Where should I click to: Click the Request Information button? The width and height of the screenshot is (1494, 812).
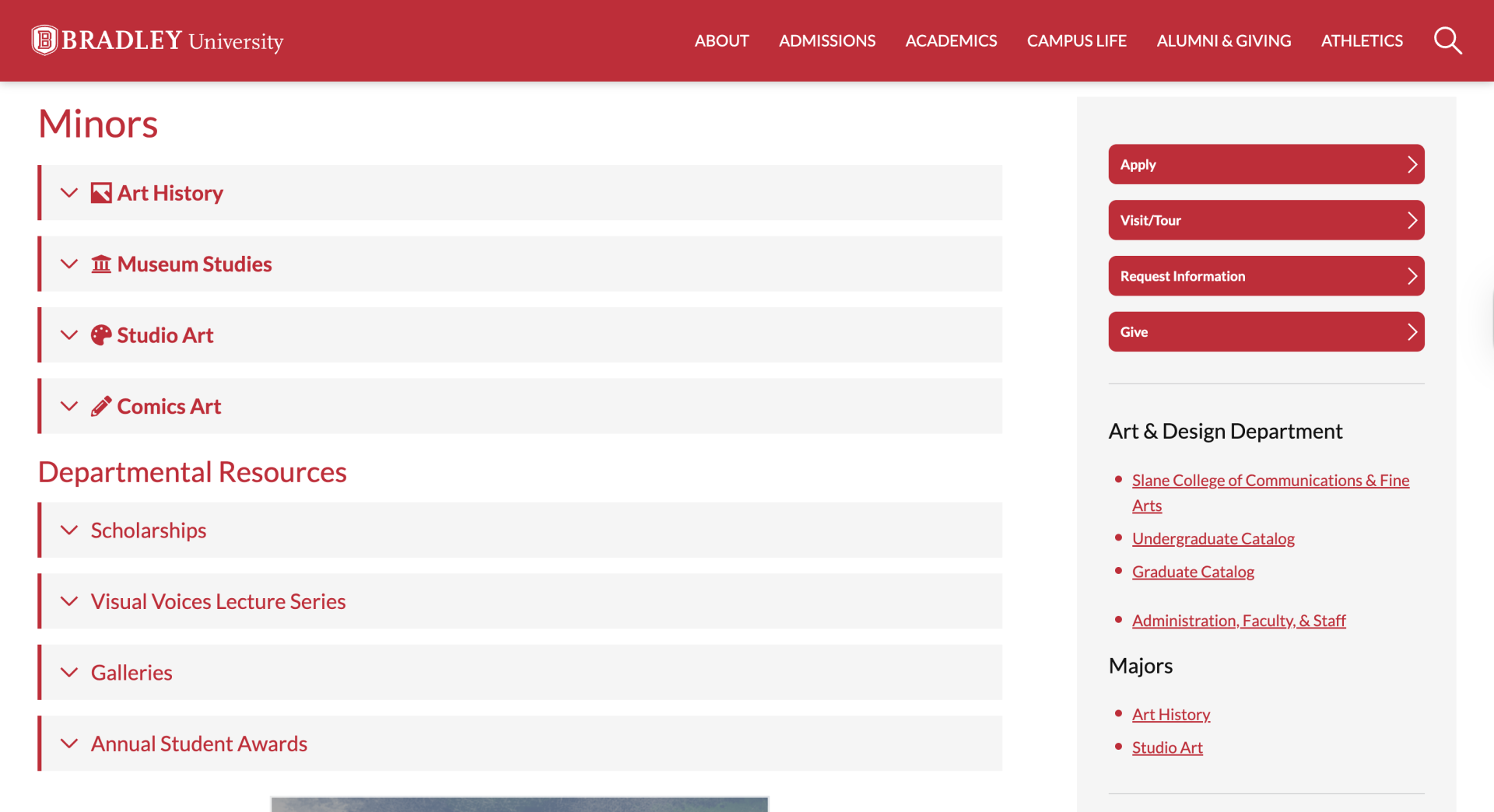[1266, 276]
